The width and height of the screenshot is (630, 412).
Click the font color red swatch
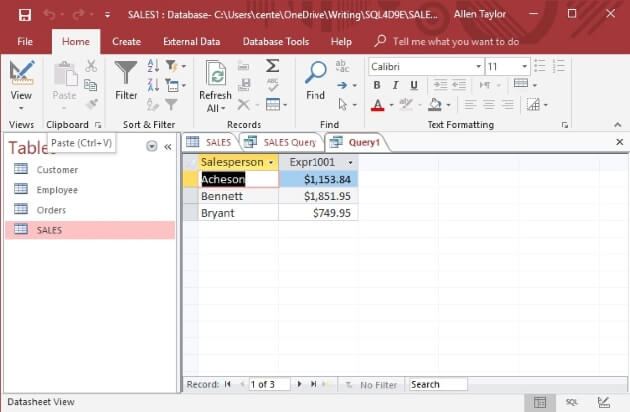click(377, 104)
